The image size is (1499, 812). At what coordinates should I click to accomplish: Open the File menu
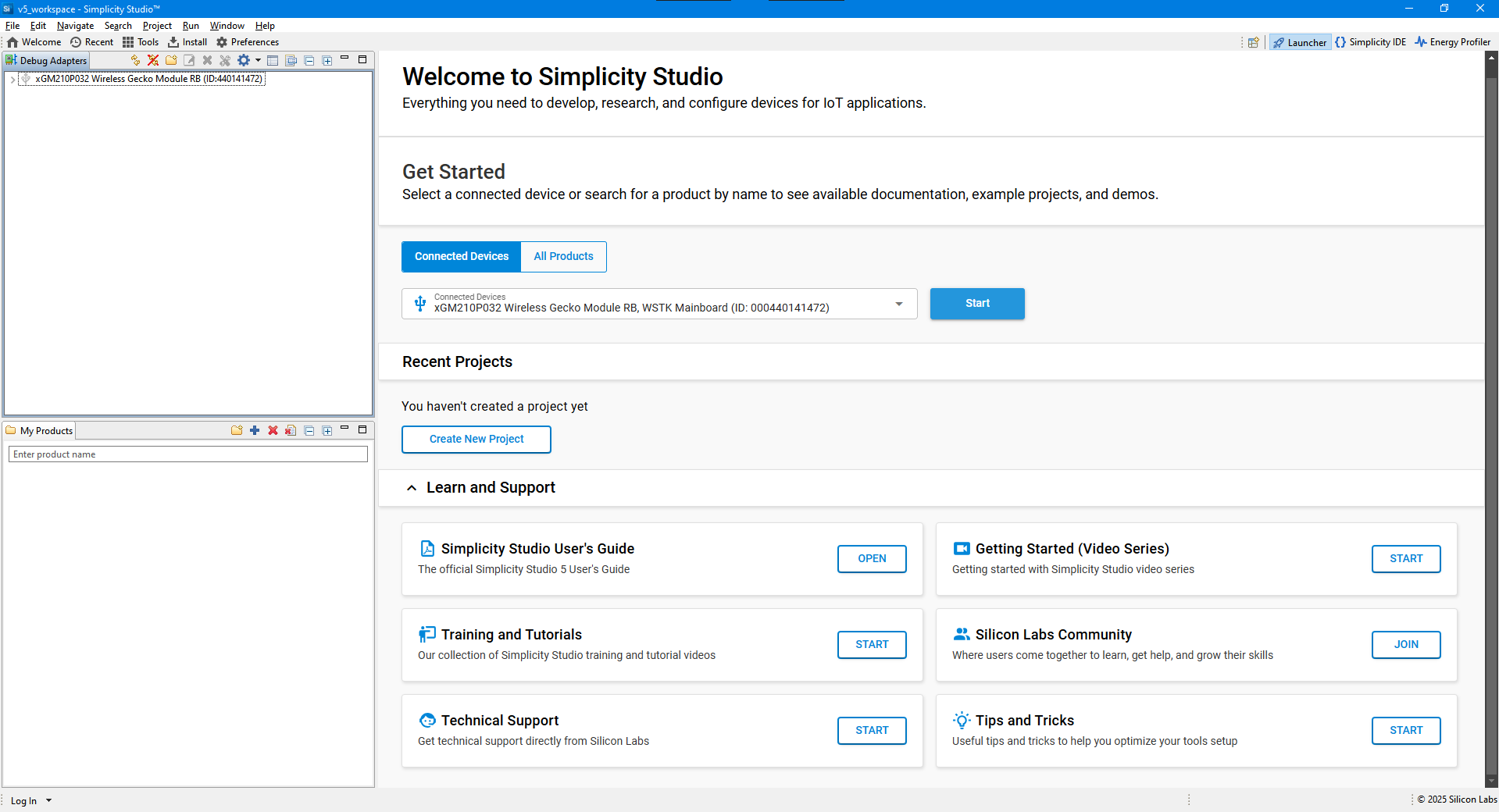click(12, 26)
